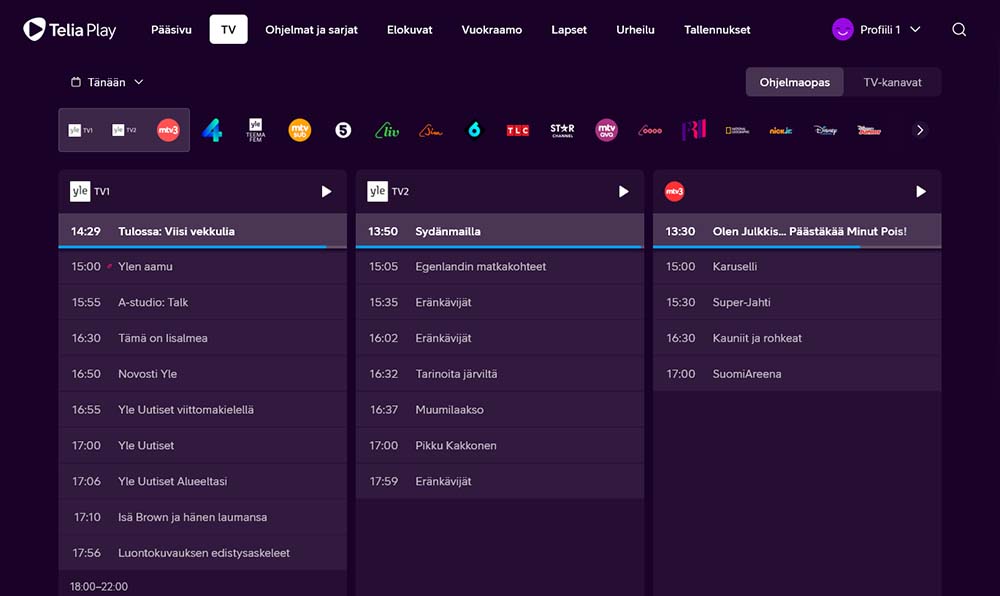This screenshot has width=1000, height=596.
Task: Select the Yle TV1 channel logo in strip
Action: [80, 130]
